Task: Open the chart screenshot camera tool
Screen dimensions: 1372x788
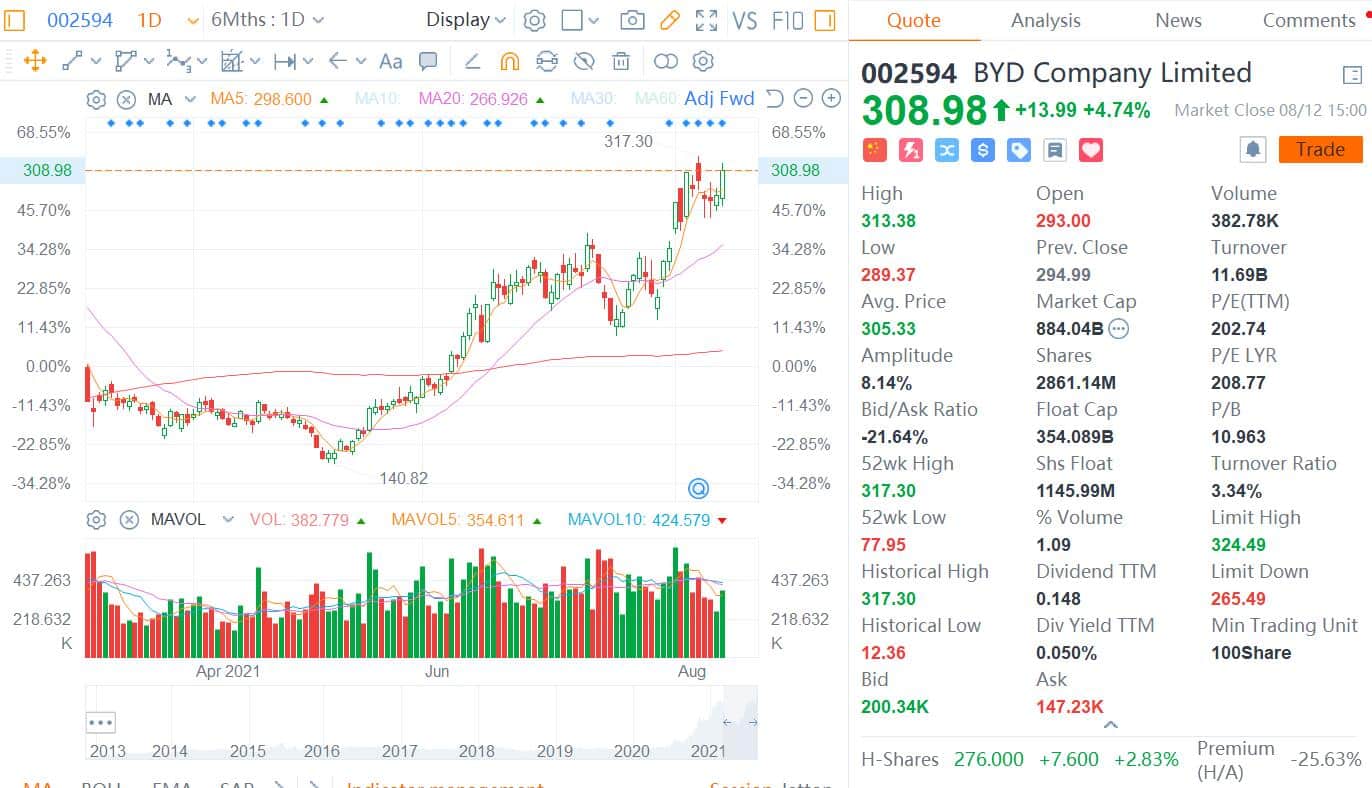Action: point(632,20)
